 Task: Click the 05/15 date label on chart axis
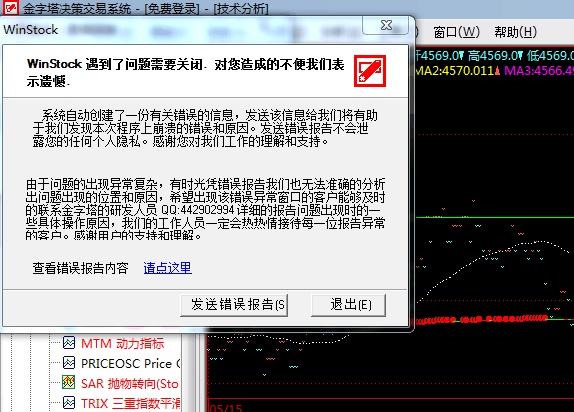pos(226,408)
